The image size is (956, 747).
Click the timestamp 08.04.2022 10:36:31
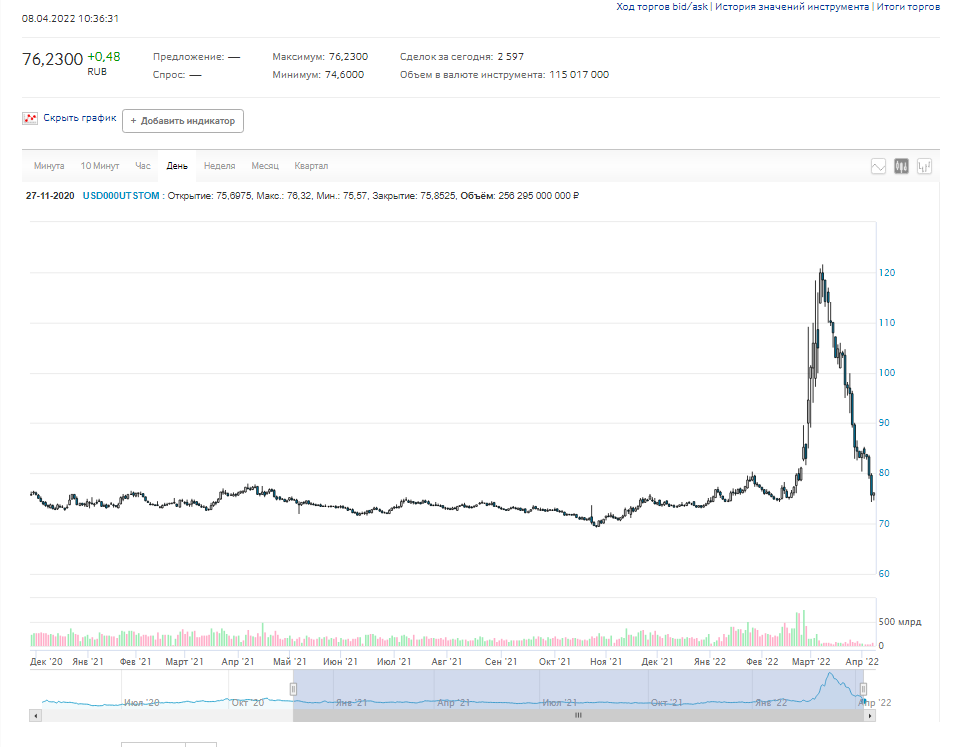click(x=70, y=18)
